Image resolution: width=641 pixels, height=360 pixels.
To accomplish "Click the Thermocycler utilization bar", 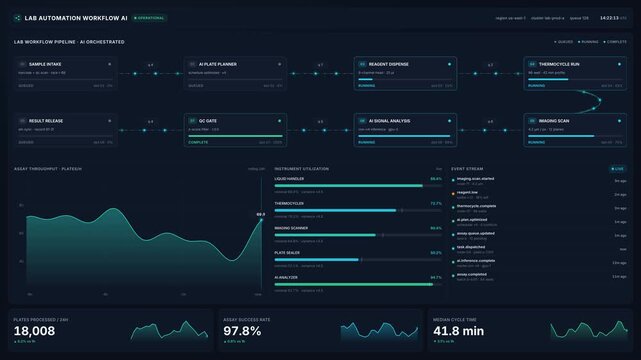I will [358, 210].
